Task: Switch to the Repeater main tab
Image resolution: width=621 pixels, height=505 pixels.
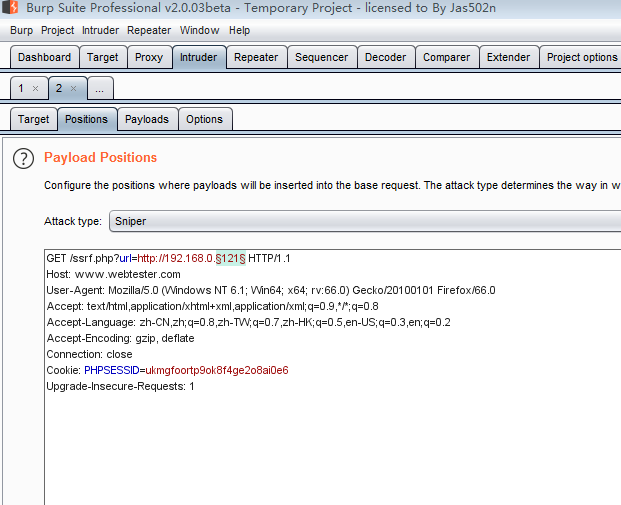Action: click(256, 57)
